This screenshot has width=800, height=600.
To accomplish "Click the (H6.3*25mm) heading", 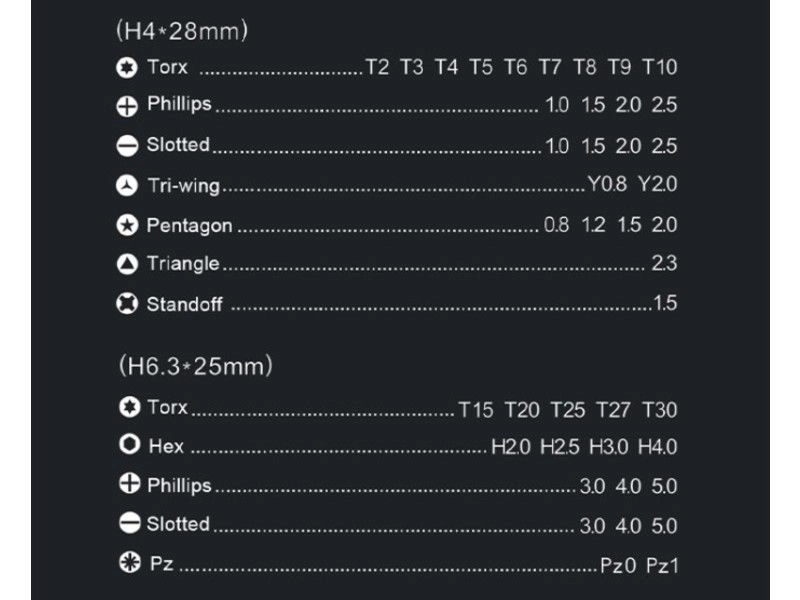I will [195, 366].
